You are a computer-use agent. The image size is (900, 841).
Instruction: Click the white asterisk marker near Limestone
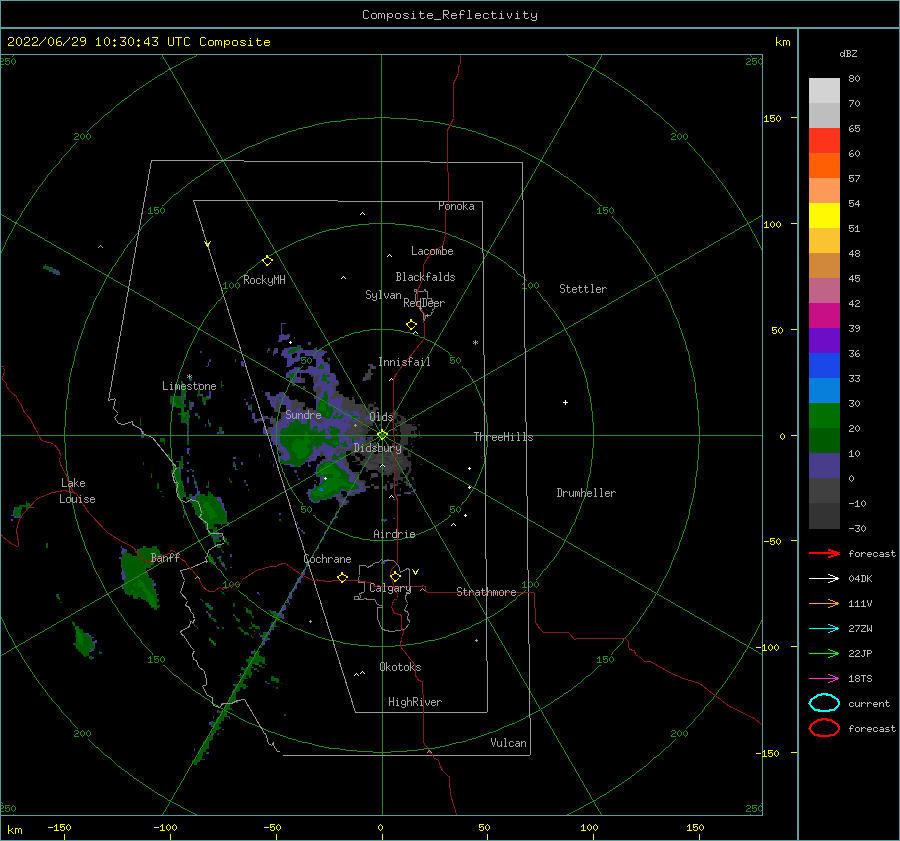click(x=189, y=377)
